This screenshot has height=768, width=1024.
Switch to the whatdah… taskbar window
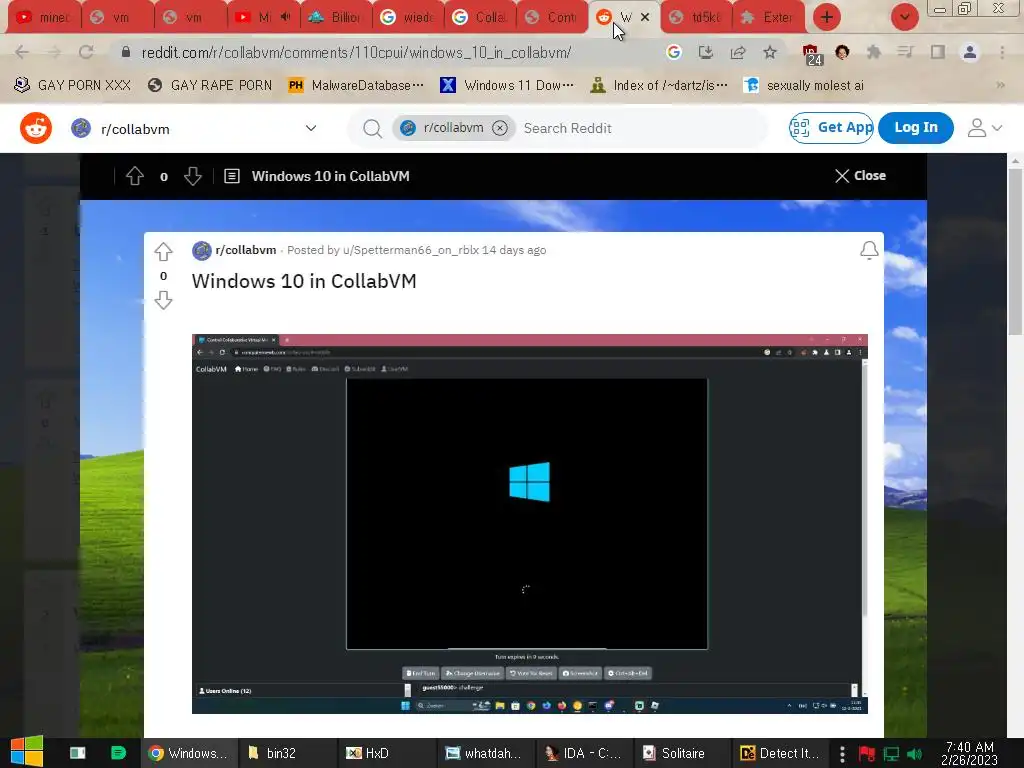pos(485,753)
